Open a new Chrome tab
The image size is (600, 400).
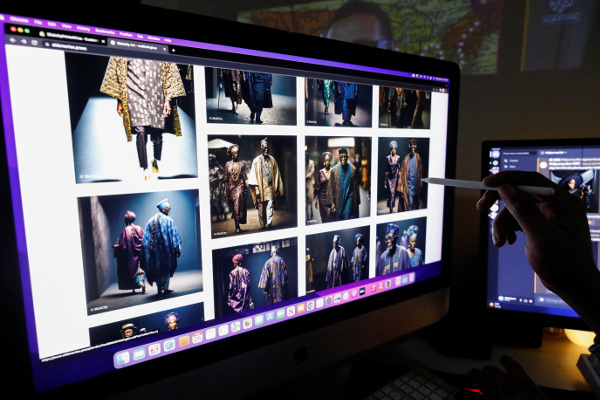coord(173,50)
